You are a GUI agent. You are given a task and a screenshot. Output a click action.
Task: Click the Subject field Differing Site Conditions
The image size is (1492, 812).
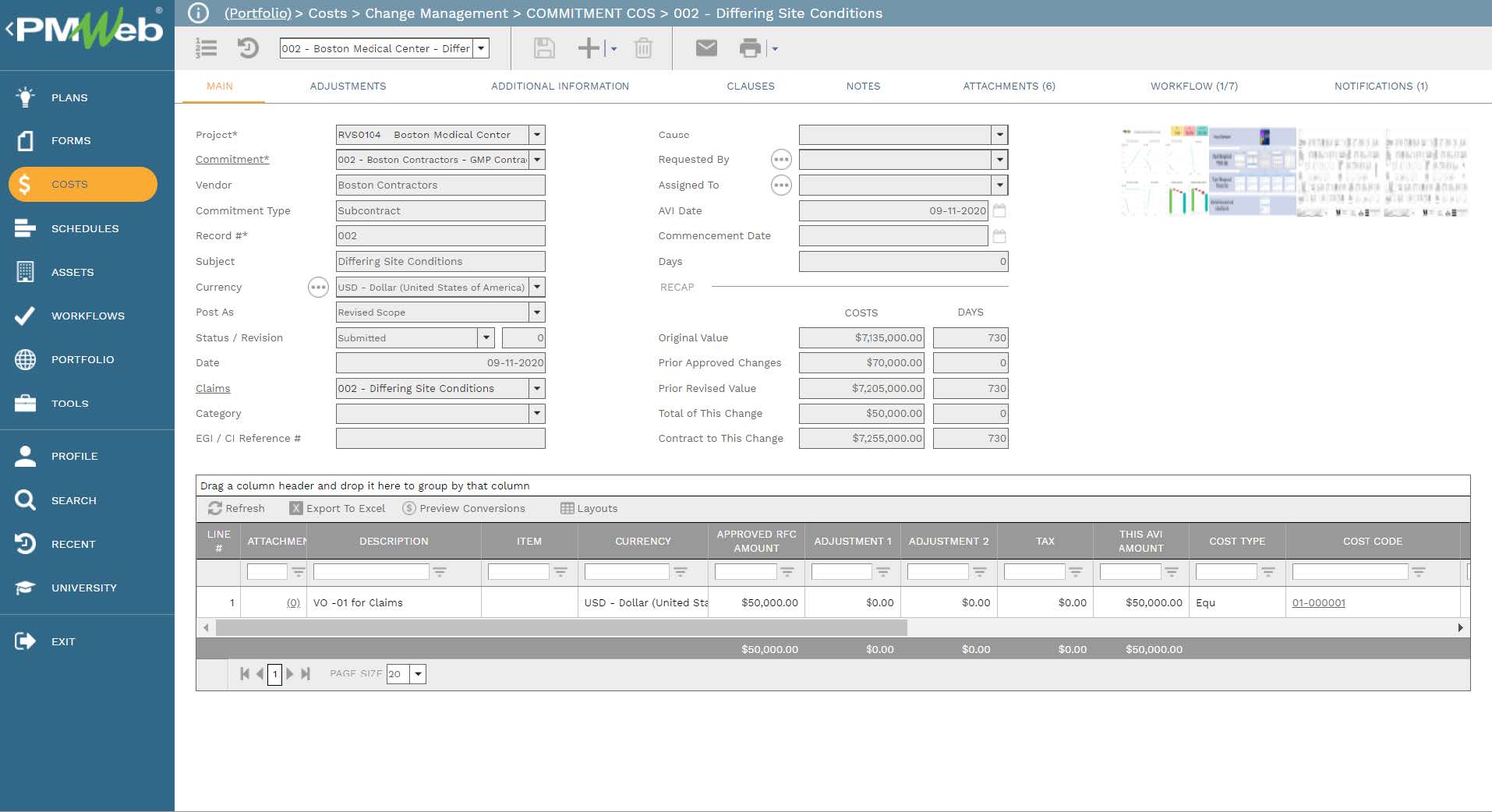tap(440, 261)
